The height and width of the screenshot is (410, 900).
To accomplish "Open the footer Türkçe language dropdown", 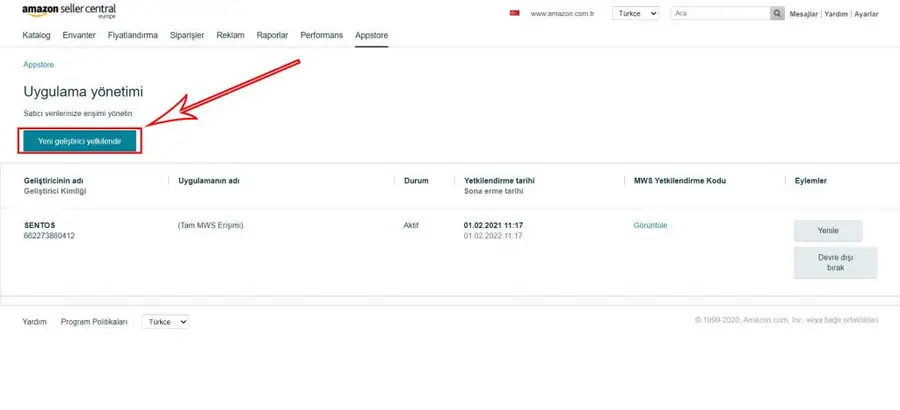I will click(165, 322).
